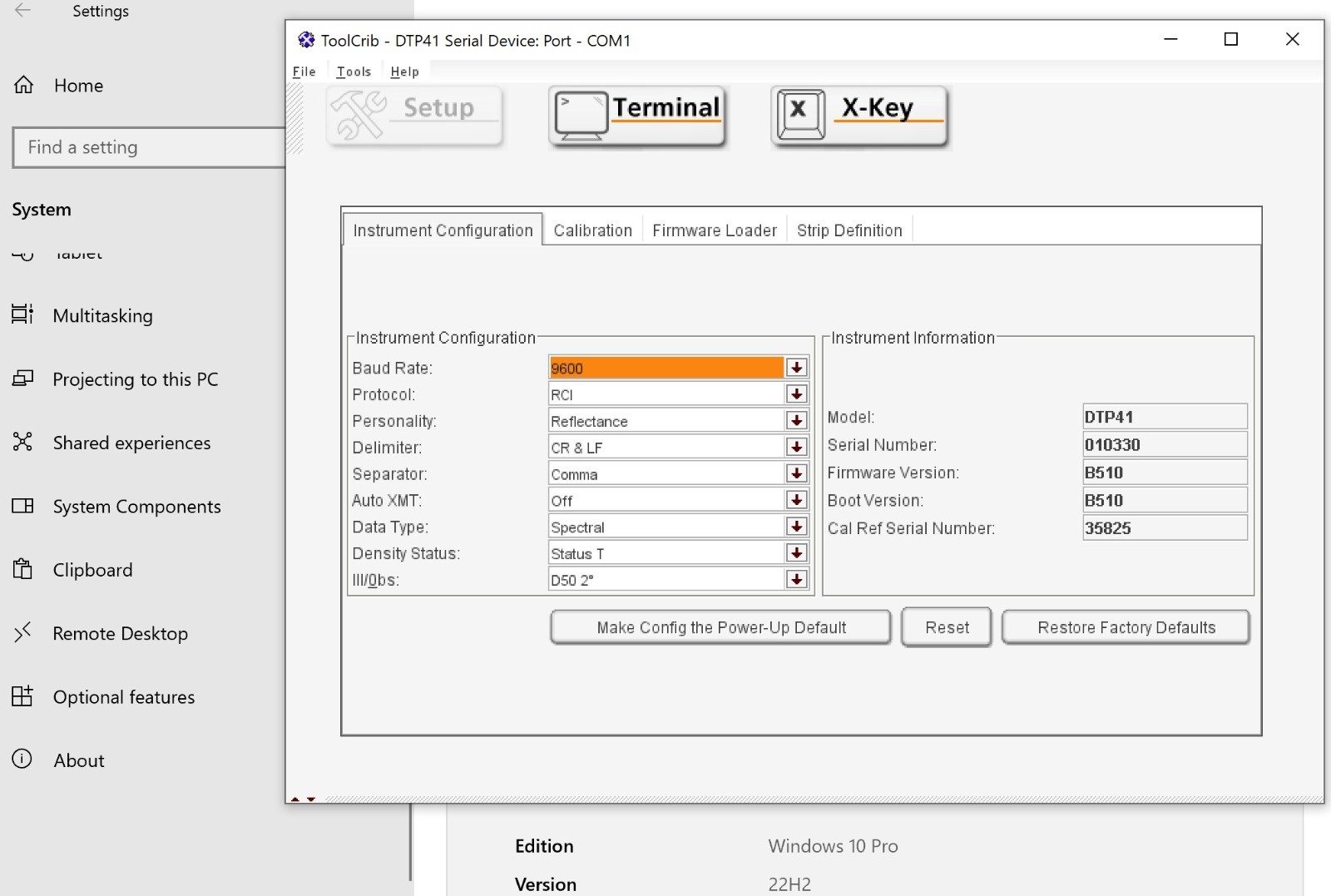Image resolution: width=1331 pixels, height=896 pixels.
Task: Click the 'Windows 10 Pro' edition value
Action: pyautogui.click(x=833, y=846)
